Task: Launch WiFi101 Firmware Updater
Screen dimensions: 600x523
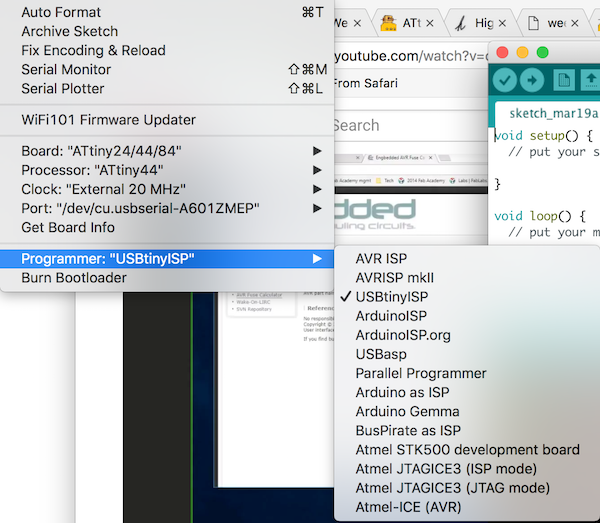Action: tap(167, 120)
